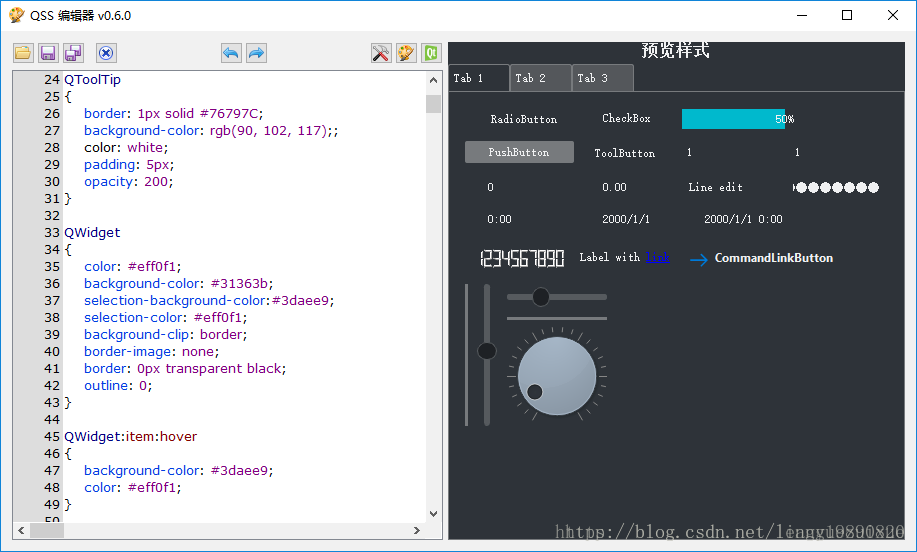Click the Save As double-floppy icon
The image size is (917, 552).
[x=73, y=53]
